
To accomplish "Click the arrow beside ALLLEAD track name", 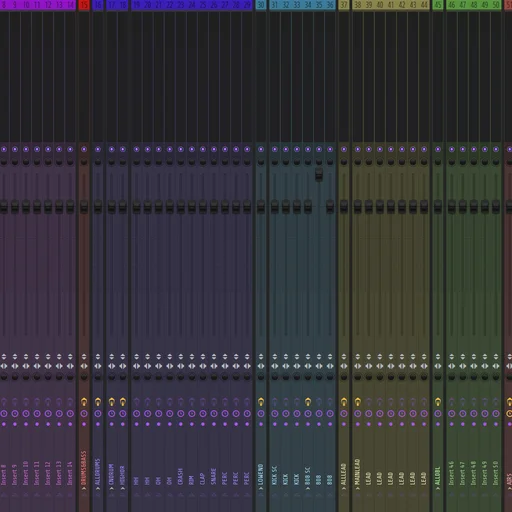I will point(344,488).
